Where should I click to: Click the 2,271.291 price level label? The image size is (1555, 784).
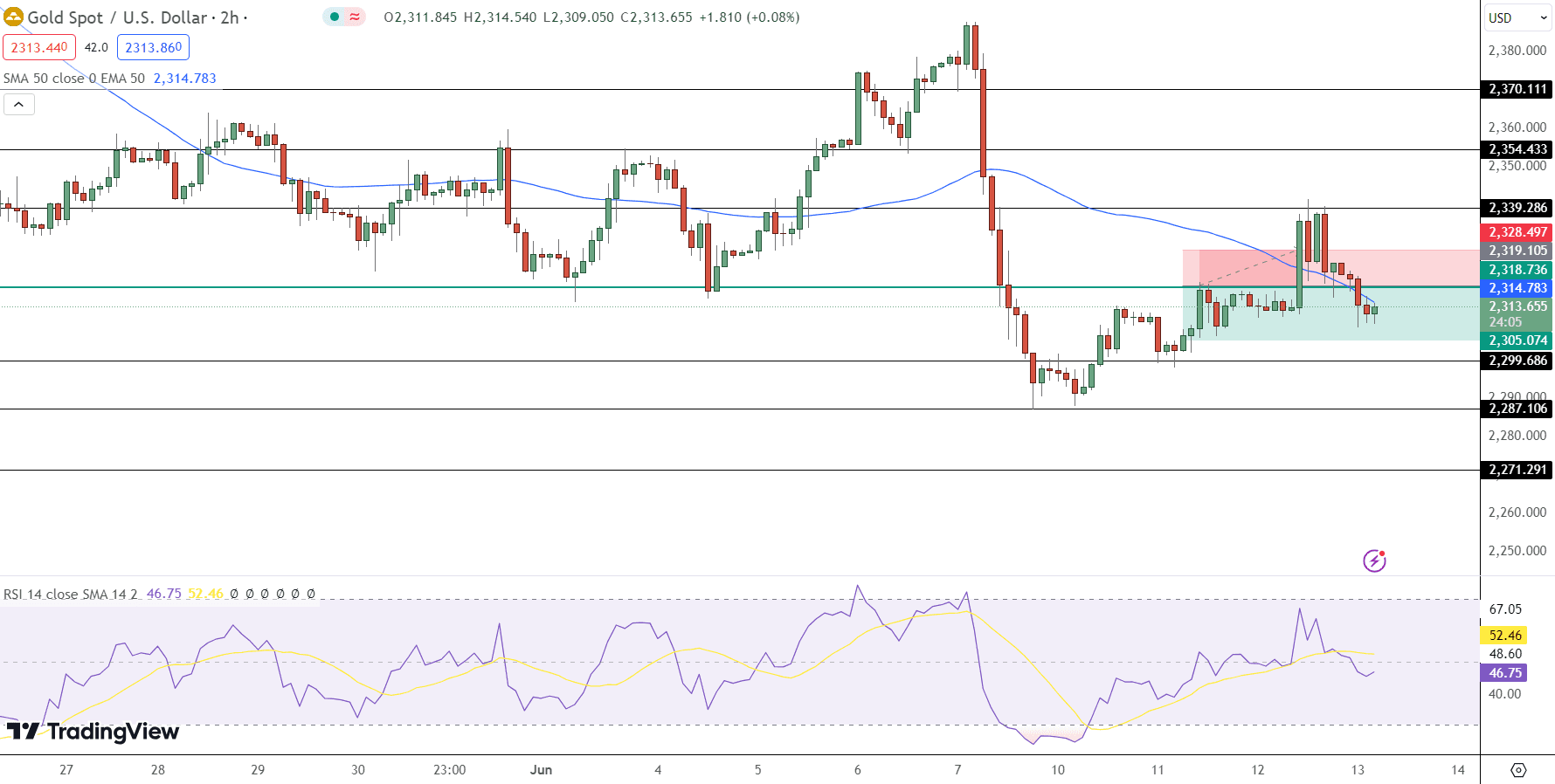pos(1517,470)
